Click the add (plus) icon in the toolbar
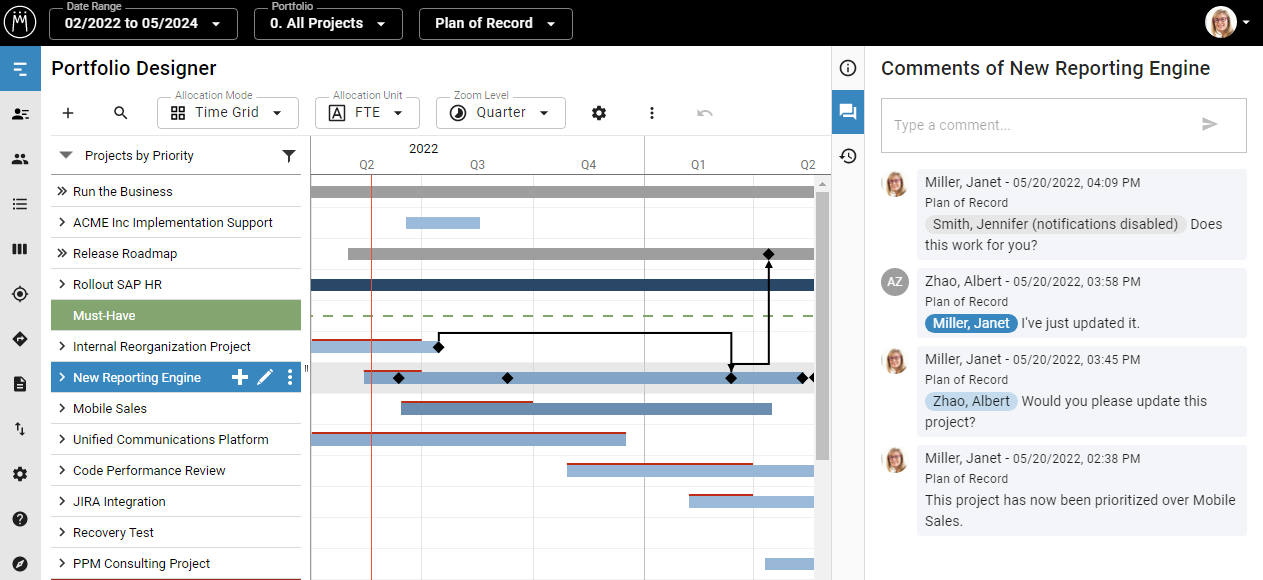1263x580 pixels. click(x=68, y=113)
